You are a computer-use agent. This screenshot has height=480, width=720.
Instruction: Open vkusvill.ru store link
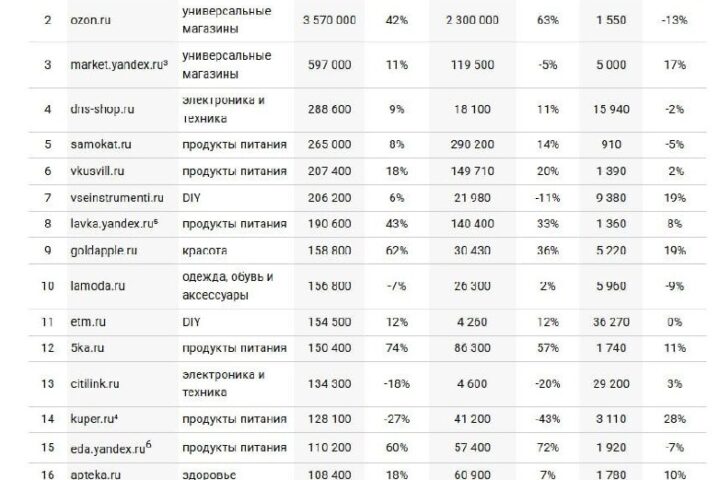point(97,171)
